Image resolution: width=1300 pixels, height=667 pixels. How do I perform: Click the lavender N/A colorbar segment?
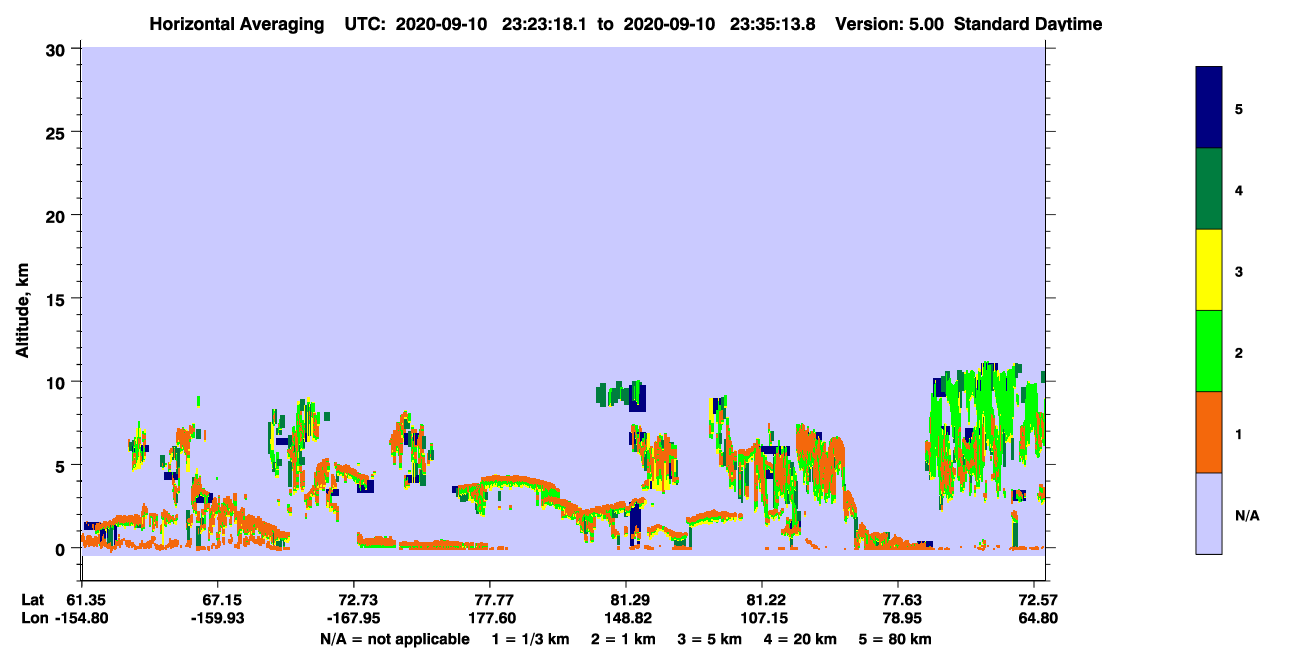pyautogui.click(x=1209, y=513)
